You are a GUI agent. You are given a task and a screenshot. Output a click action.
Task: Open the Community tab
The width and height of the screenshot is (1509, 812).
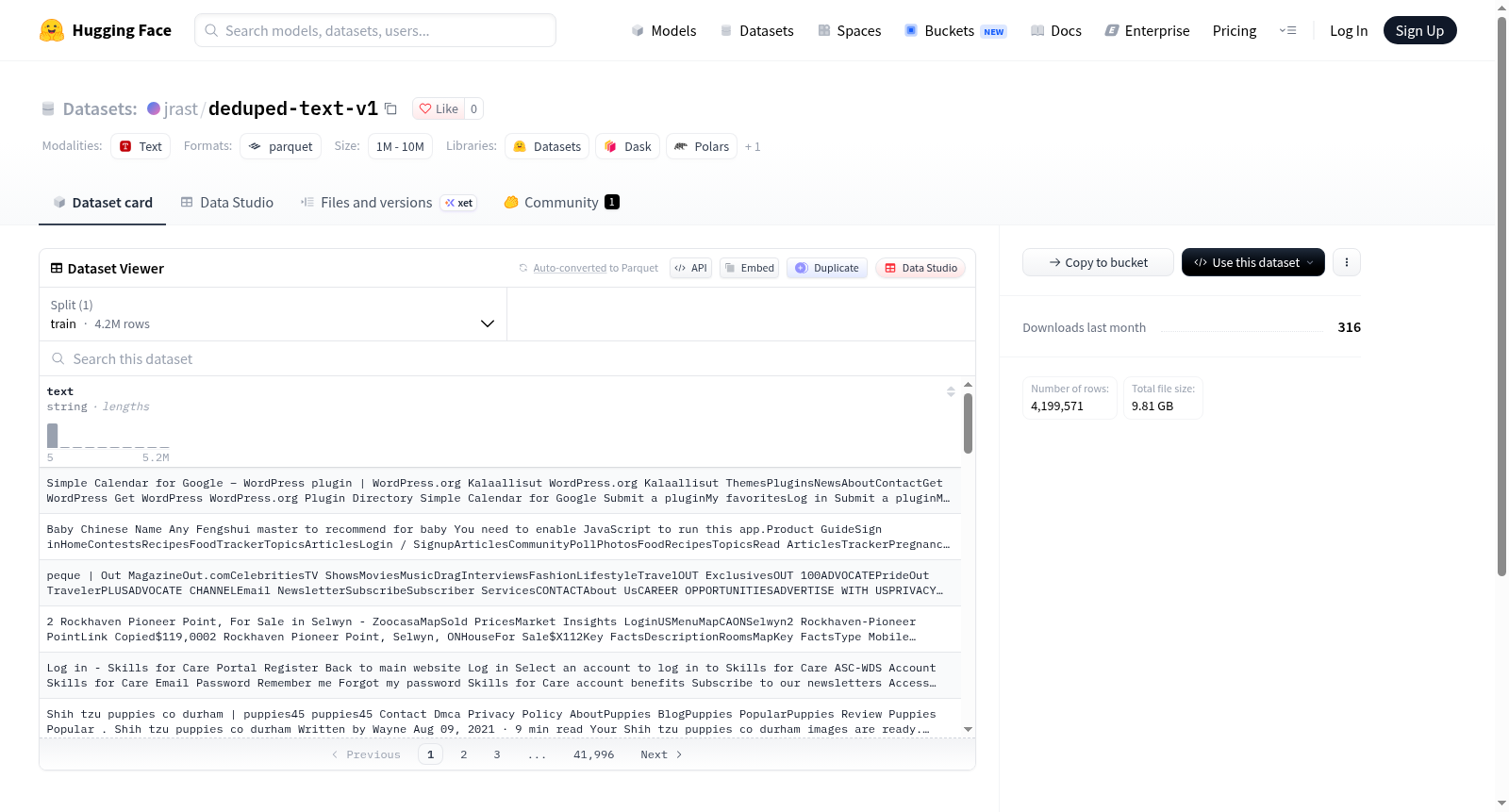[x=561, y=202]
